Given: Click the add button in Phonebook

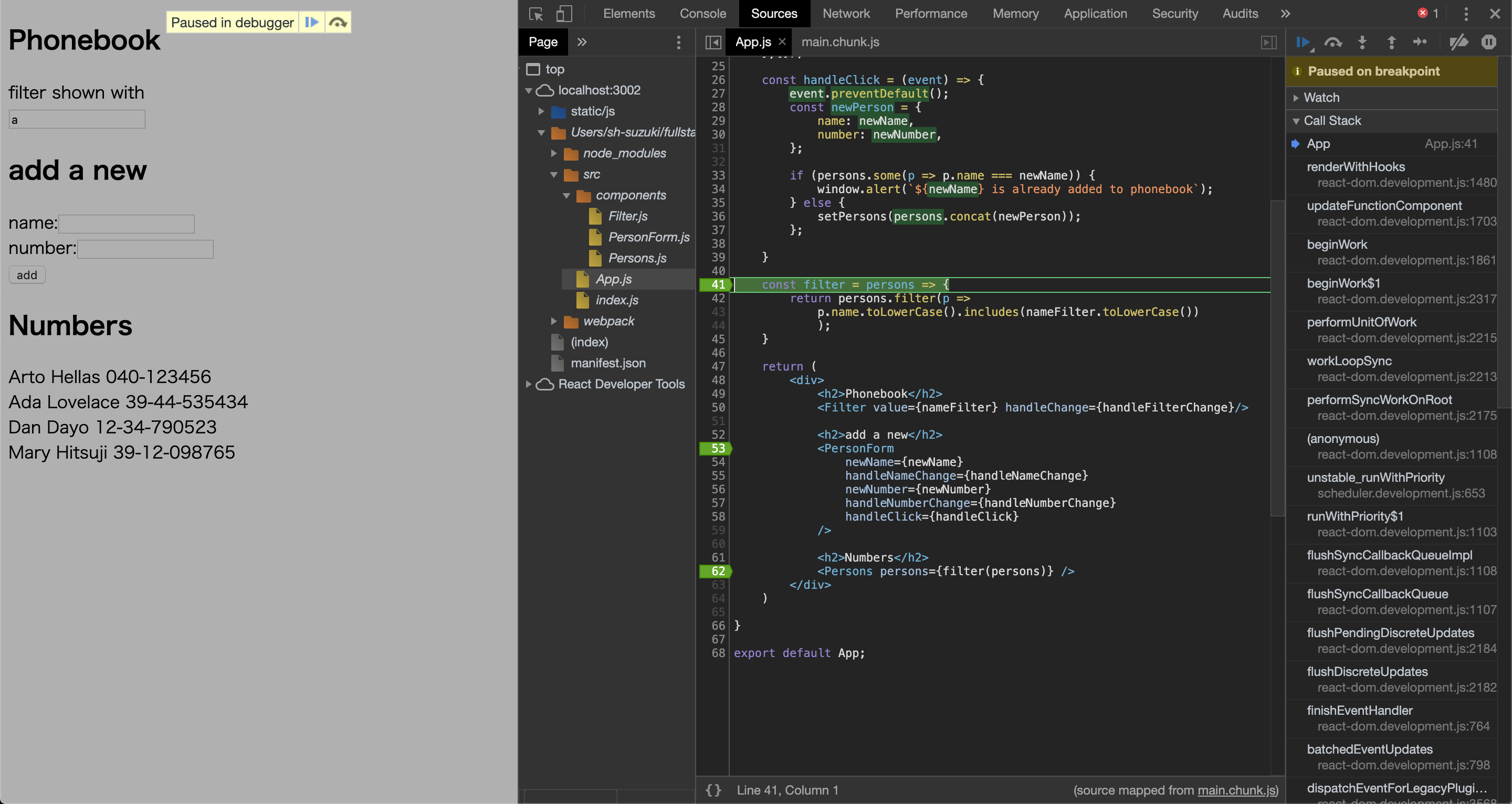Looking at the screenshot, I should tap(27, 274).
